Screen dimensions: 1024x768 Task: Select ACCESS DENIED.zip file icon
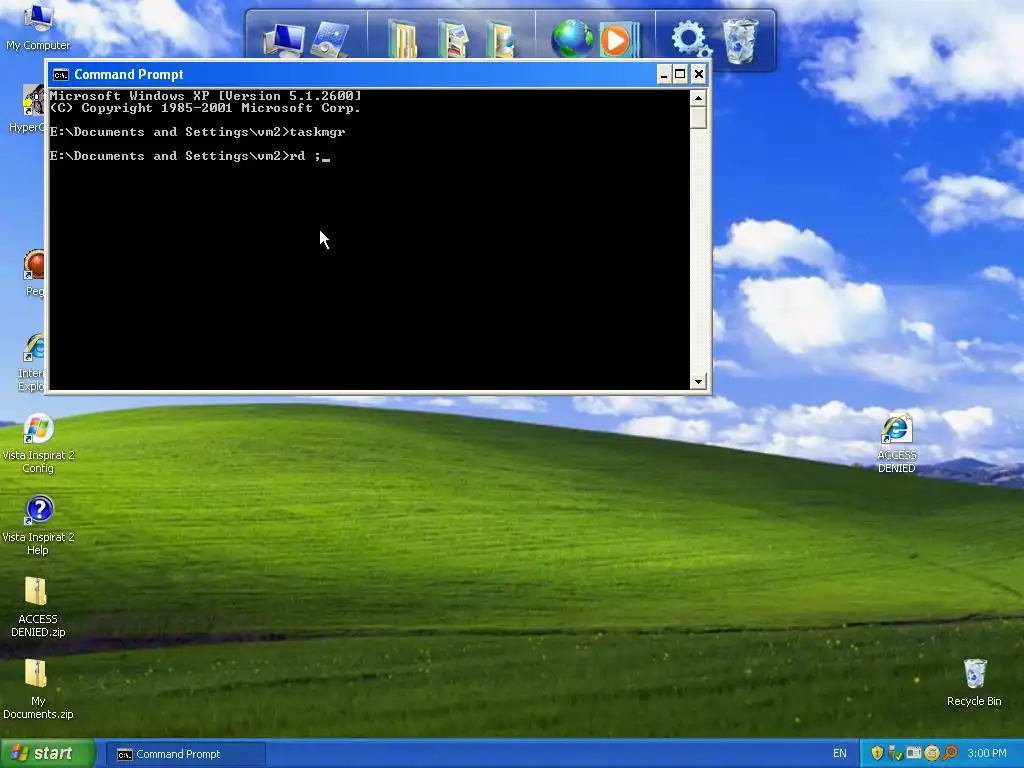[x=37, y=607]
